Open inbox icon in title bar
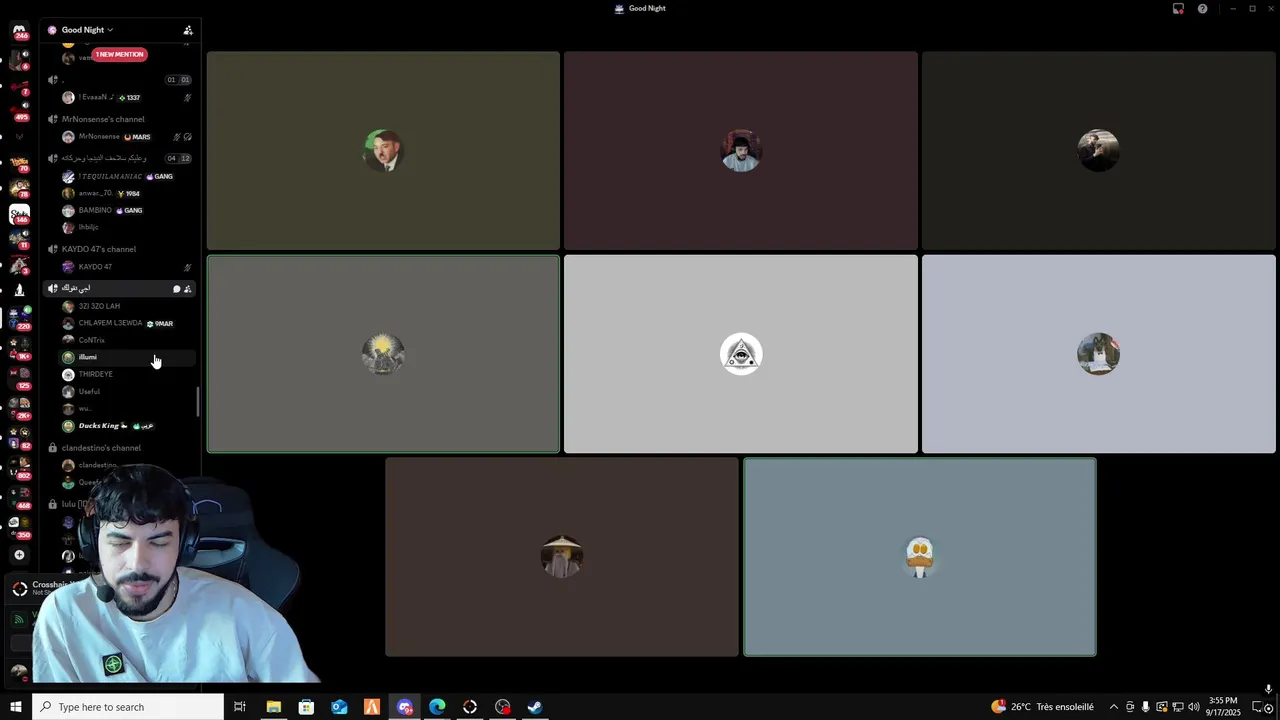Image resolution: width=1280 pixels, height=720 pixels. [1178, 9]
